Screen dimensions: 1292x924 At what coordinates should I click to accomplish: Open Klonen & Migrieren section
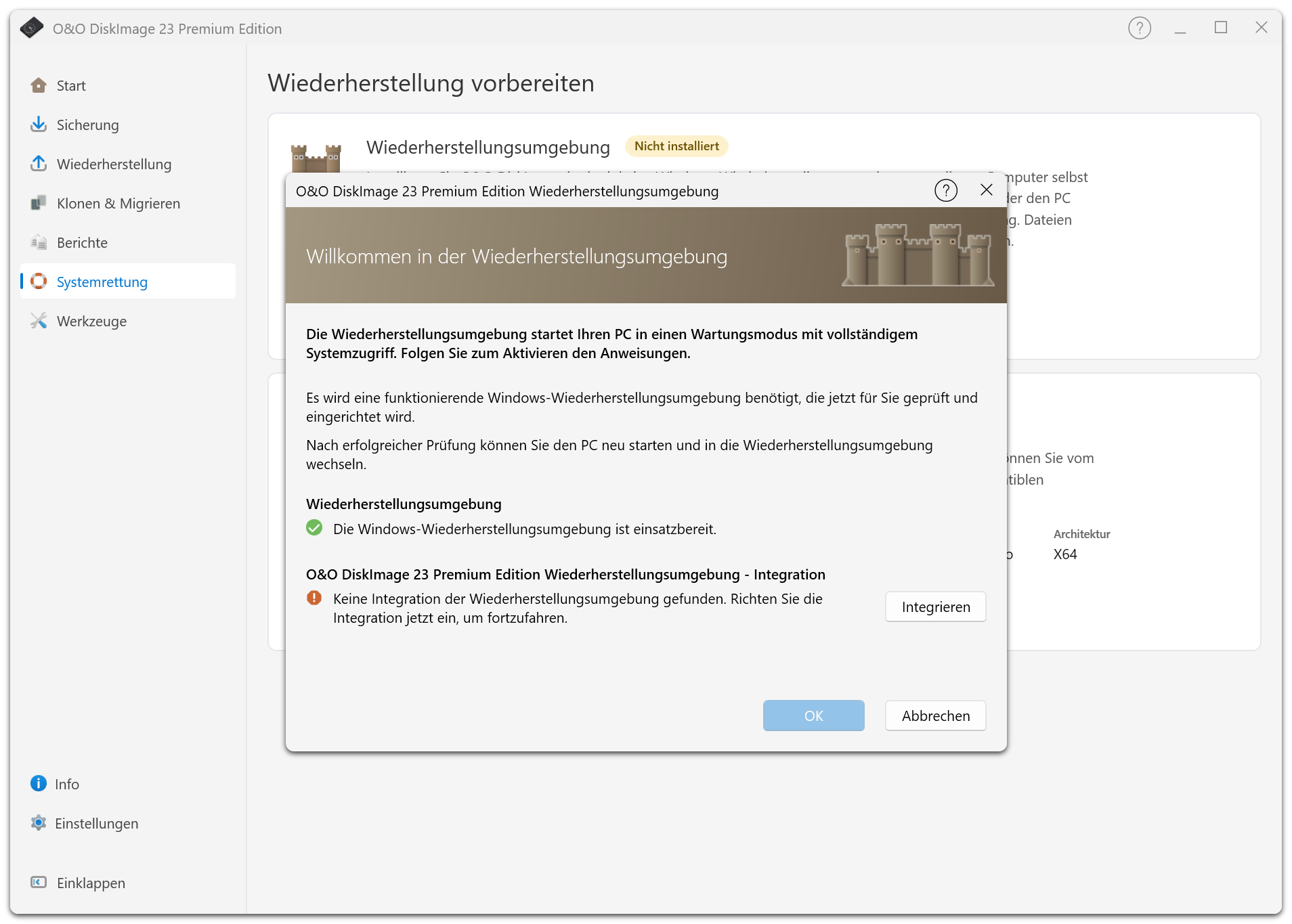[128, 204]
